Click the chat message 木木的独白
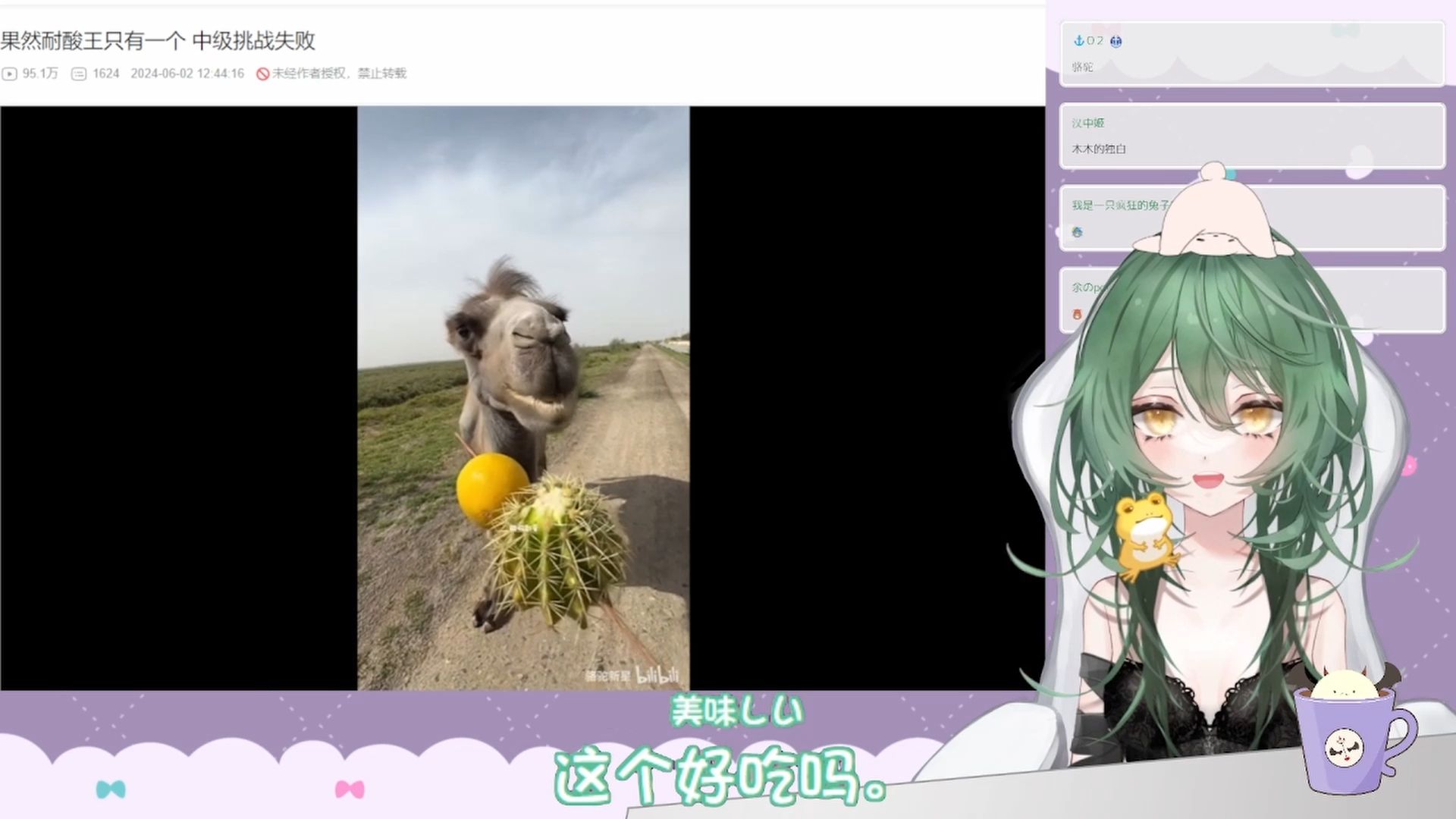Screen dimensions: 1456x819 pos(1098,149)
